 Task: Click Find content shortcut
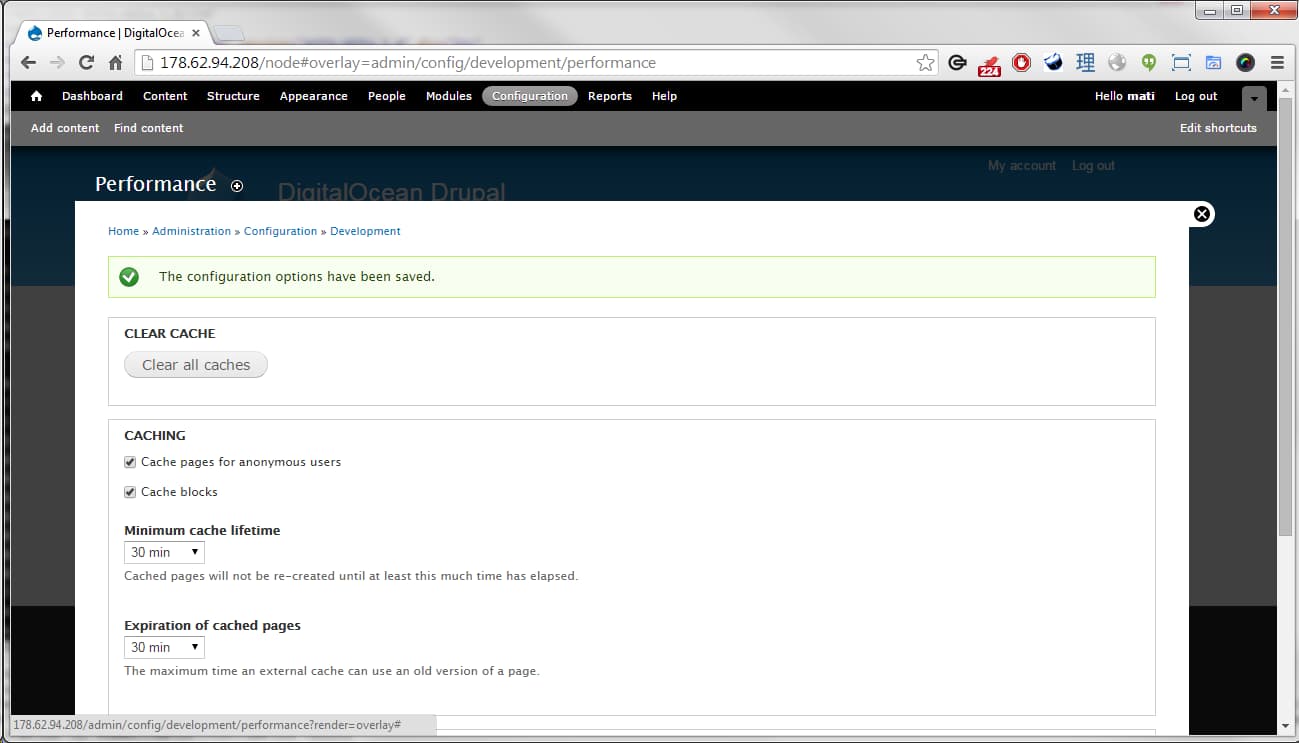(149, 128)
